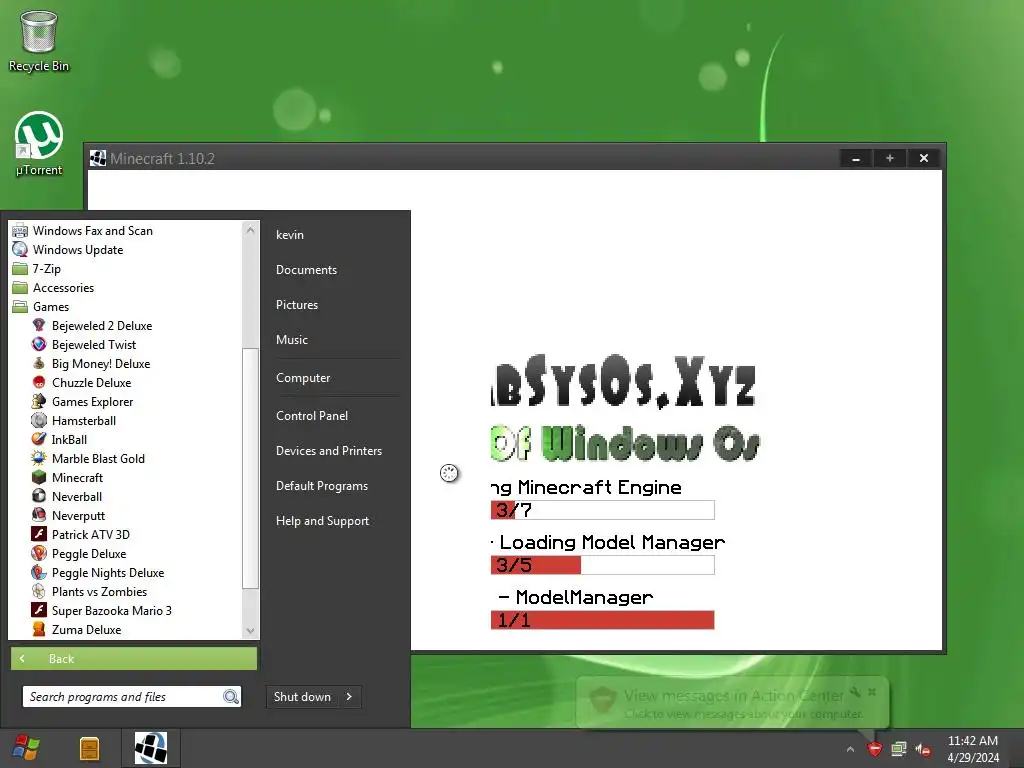Launch Windows Update from its icon
The height and width of the screenshot is (768, 1024).
(x=20, y=249)
